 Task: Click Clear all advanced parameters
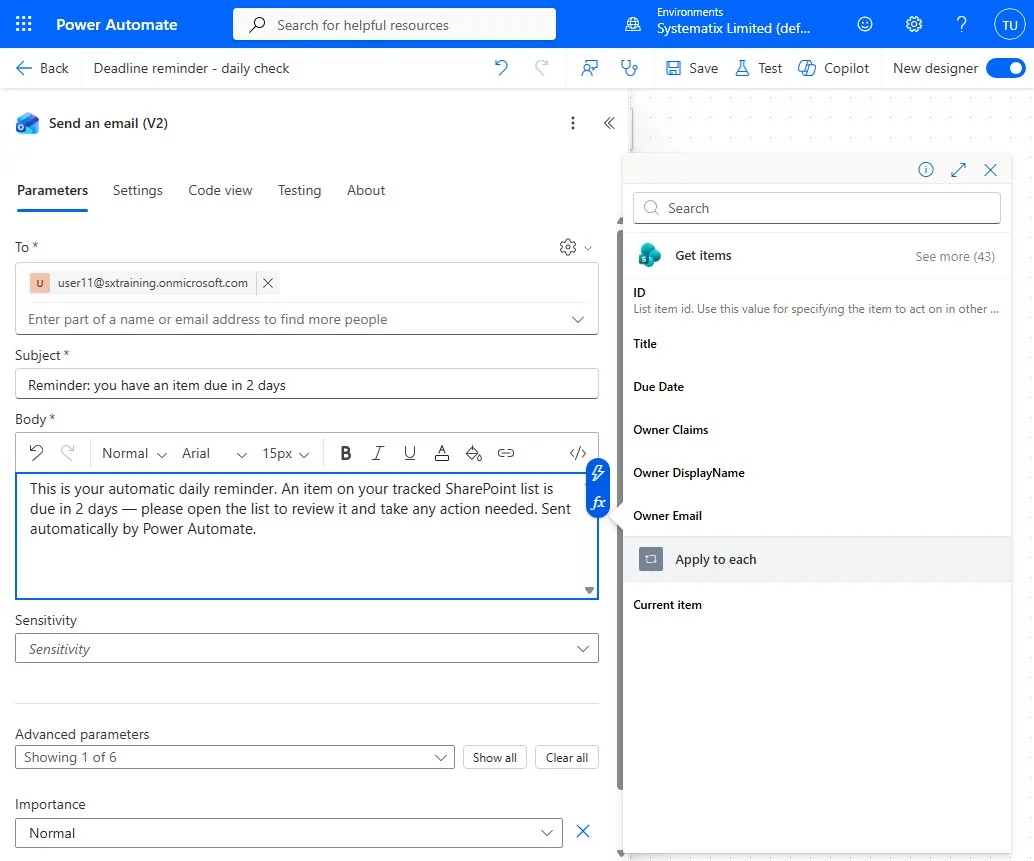pos(567,757)
